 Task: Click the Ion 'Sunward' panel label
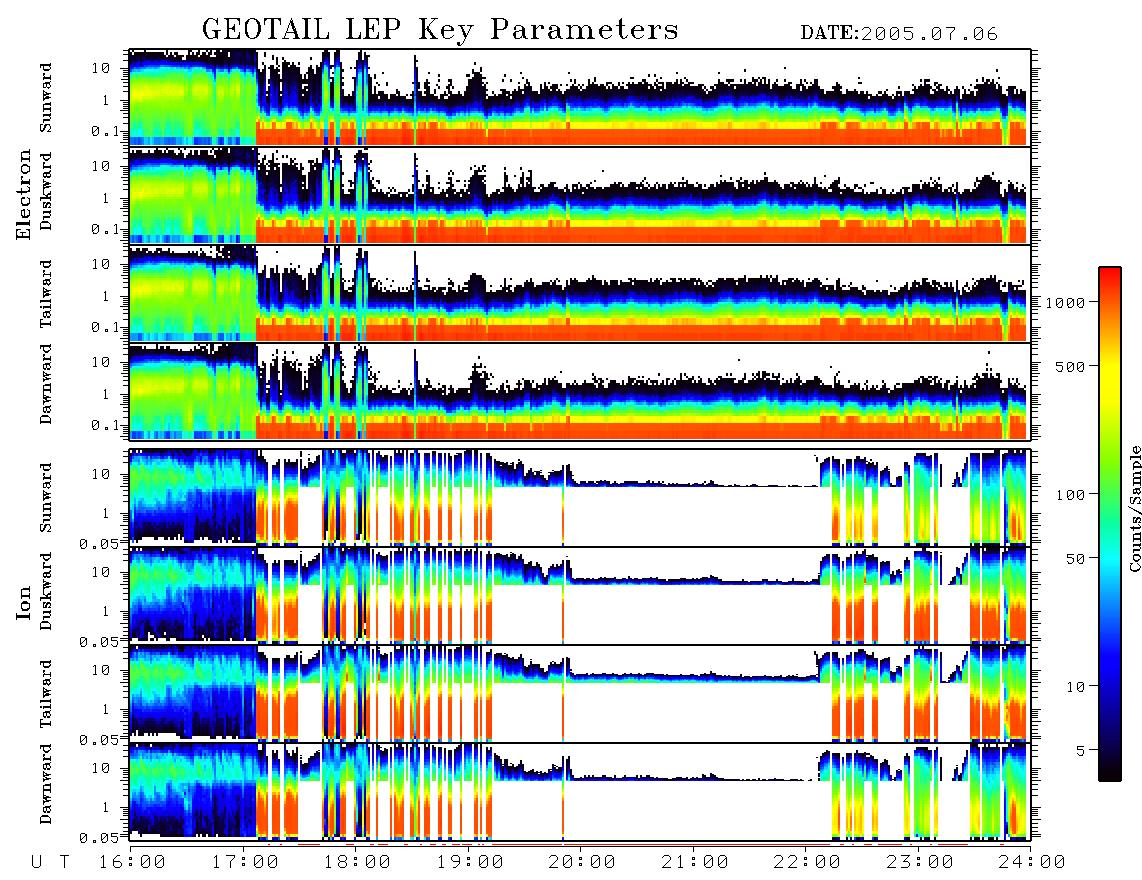point(46,498)
